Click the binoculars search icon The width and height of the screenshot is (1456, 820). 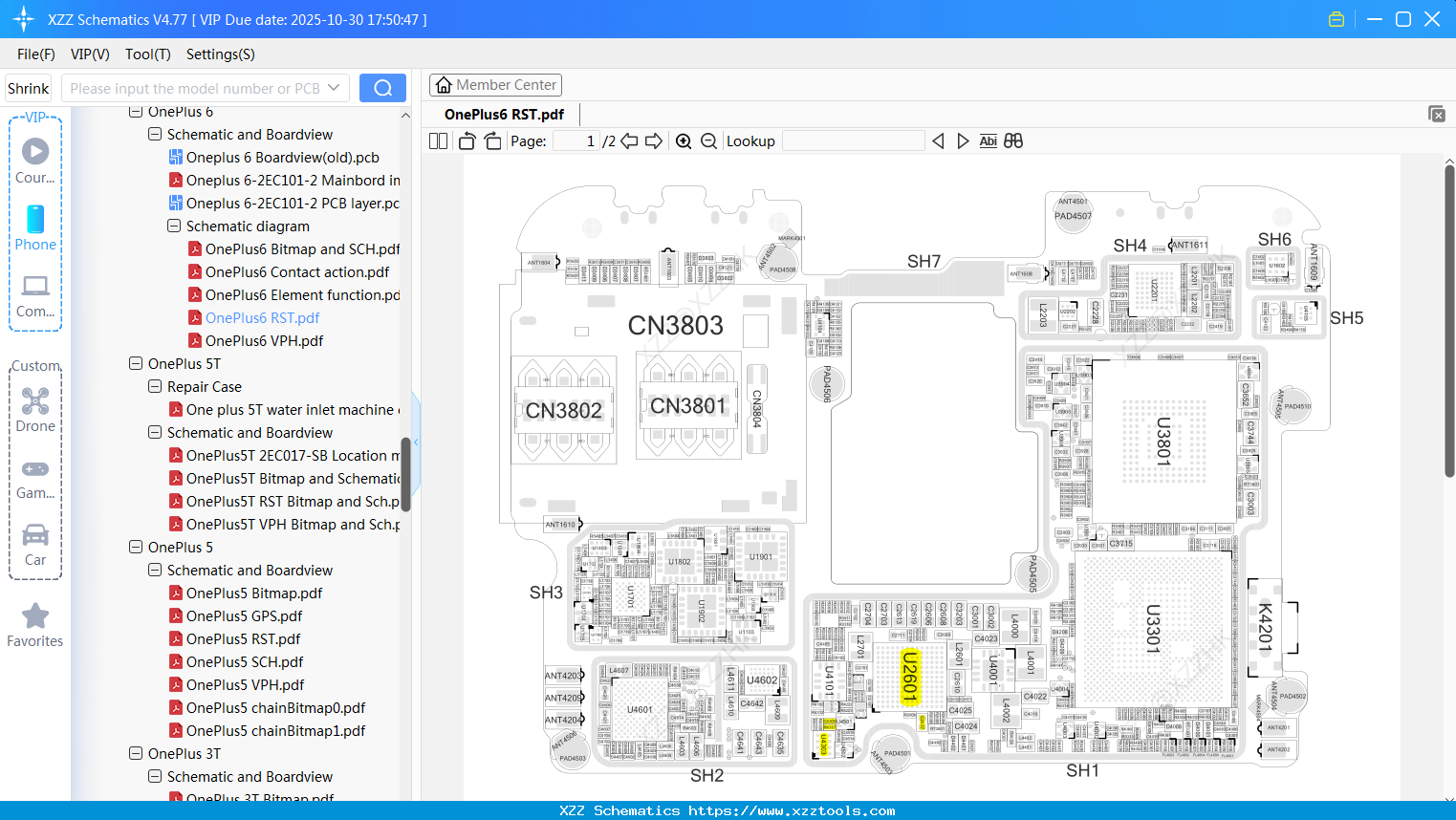click(1013, 141)
